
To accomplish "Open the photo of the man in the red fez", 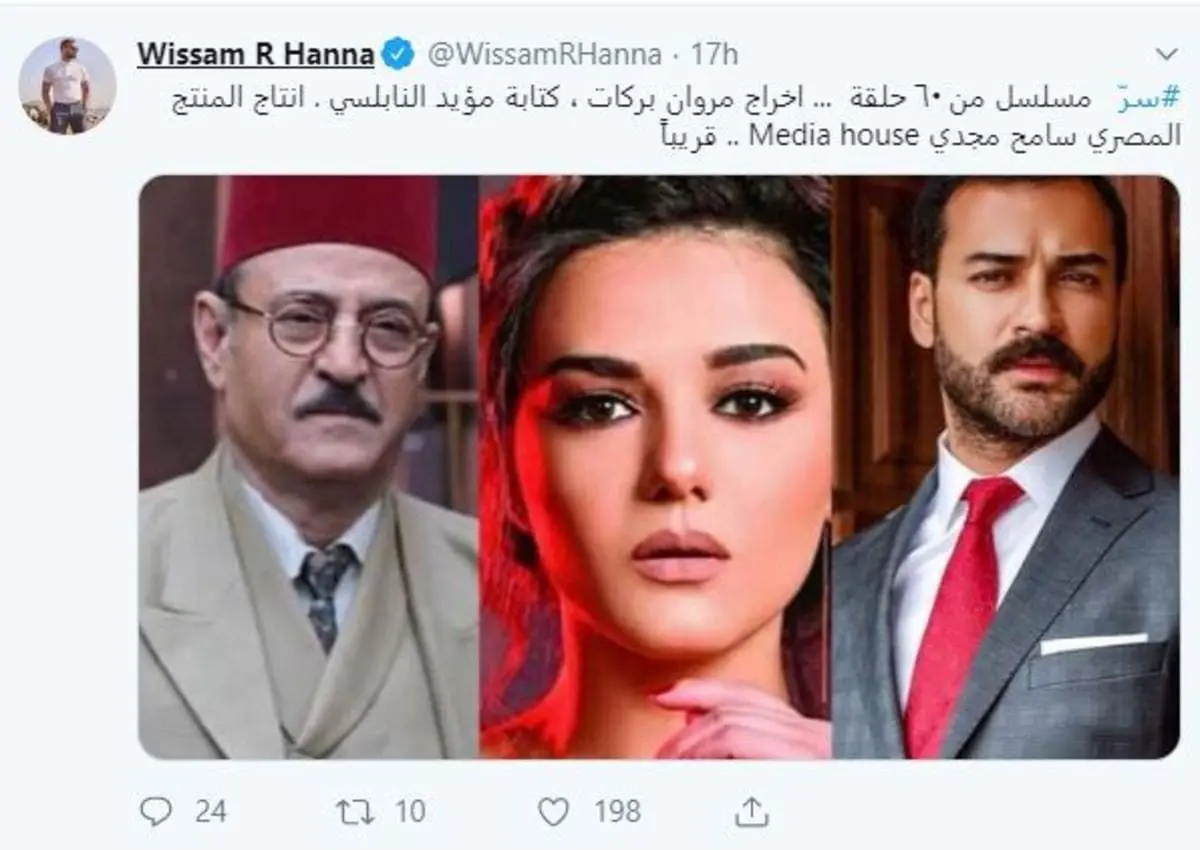I will click(x=308, y=467).
